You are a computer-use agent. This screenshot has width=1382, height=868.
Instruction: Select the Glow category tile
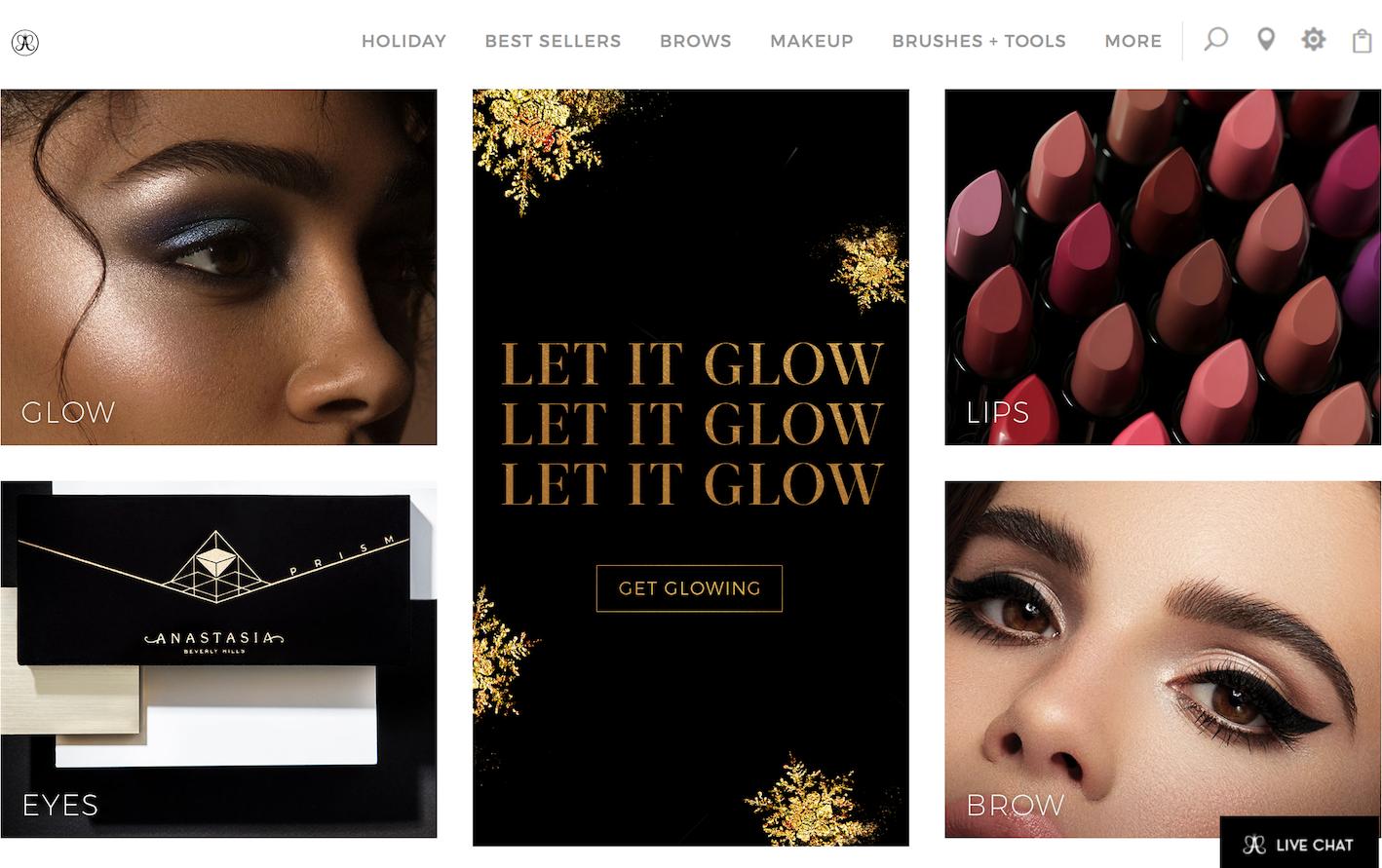218,267
